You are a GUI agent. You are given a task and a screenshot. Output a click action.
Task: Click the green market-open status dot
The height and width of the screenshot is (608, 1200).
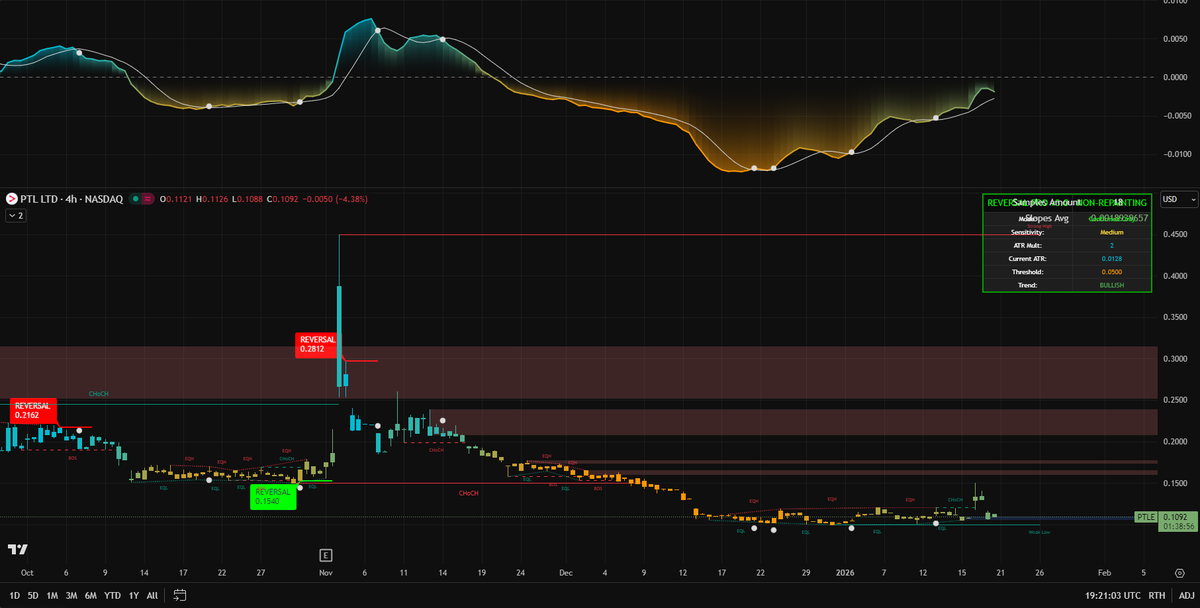(136, 199)
